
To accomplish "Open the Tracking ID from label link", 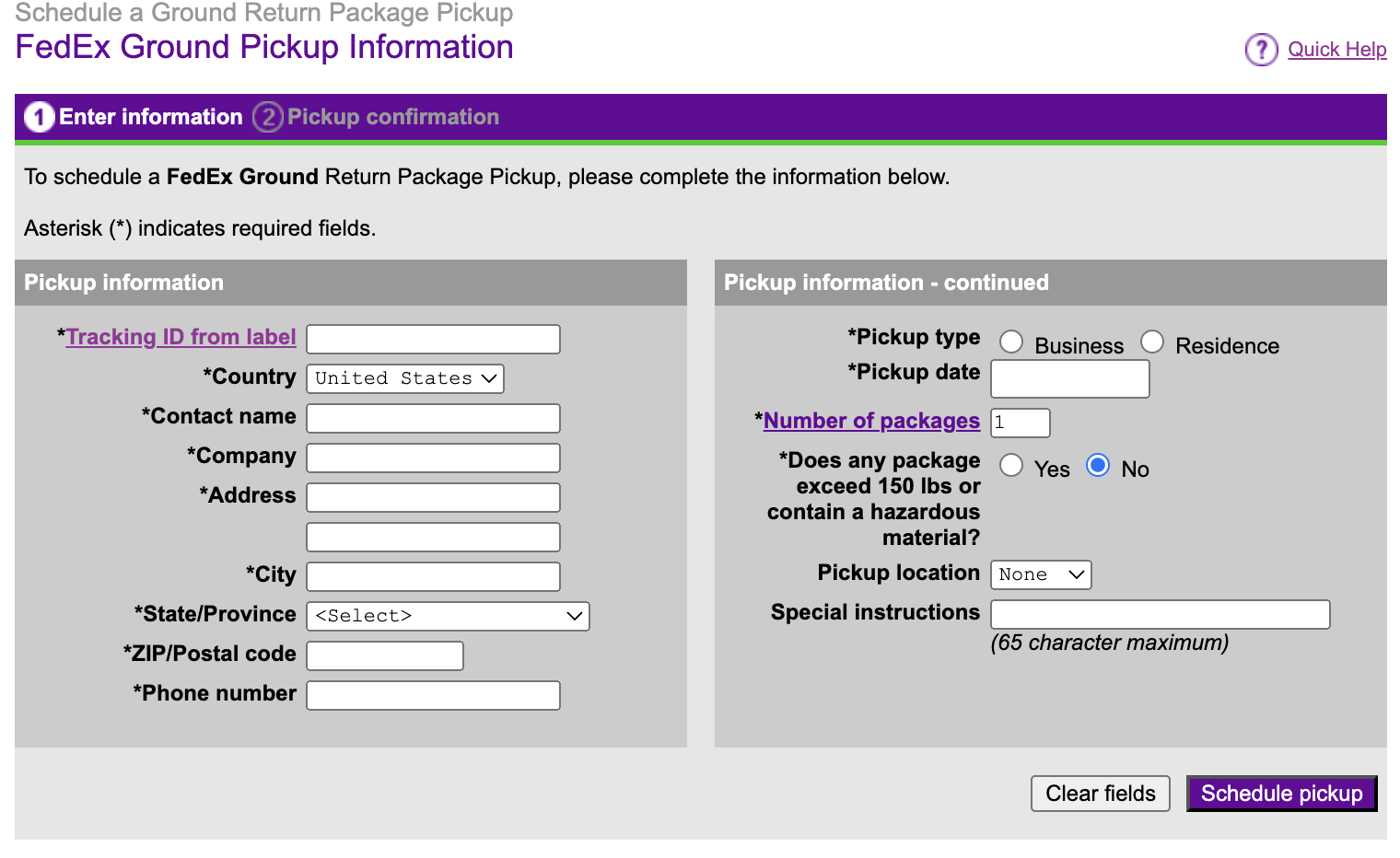I will [181, 337].
